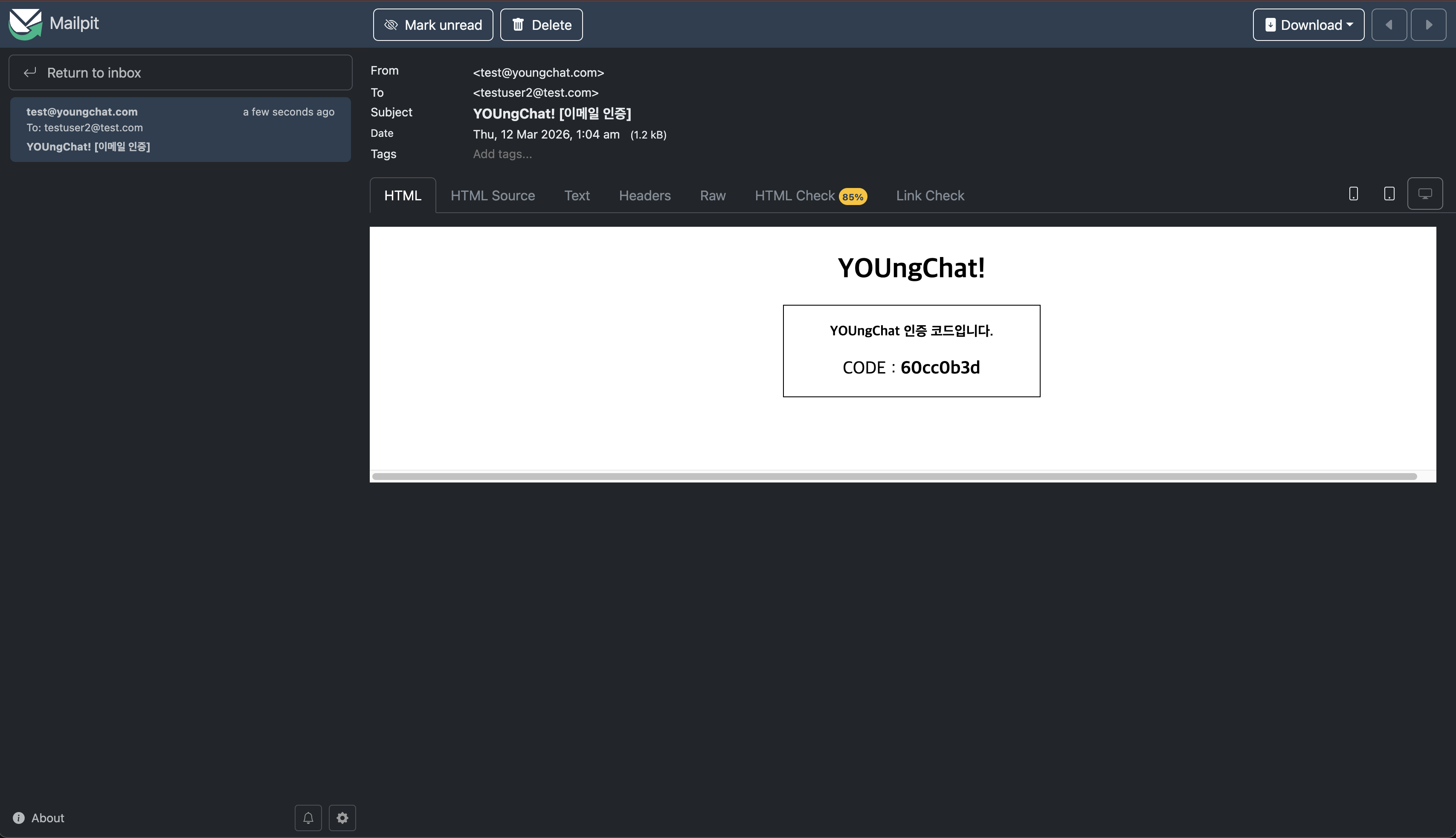The width and height of the screenshot is (1456, 838).
Task: Switch to phone preview size
Action: [1354, 194]
